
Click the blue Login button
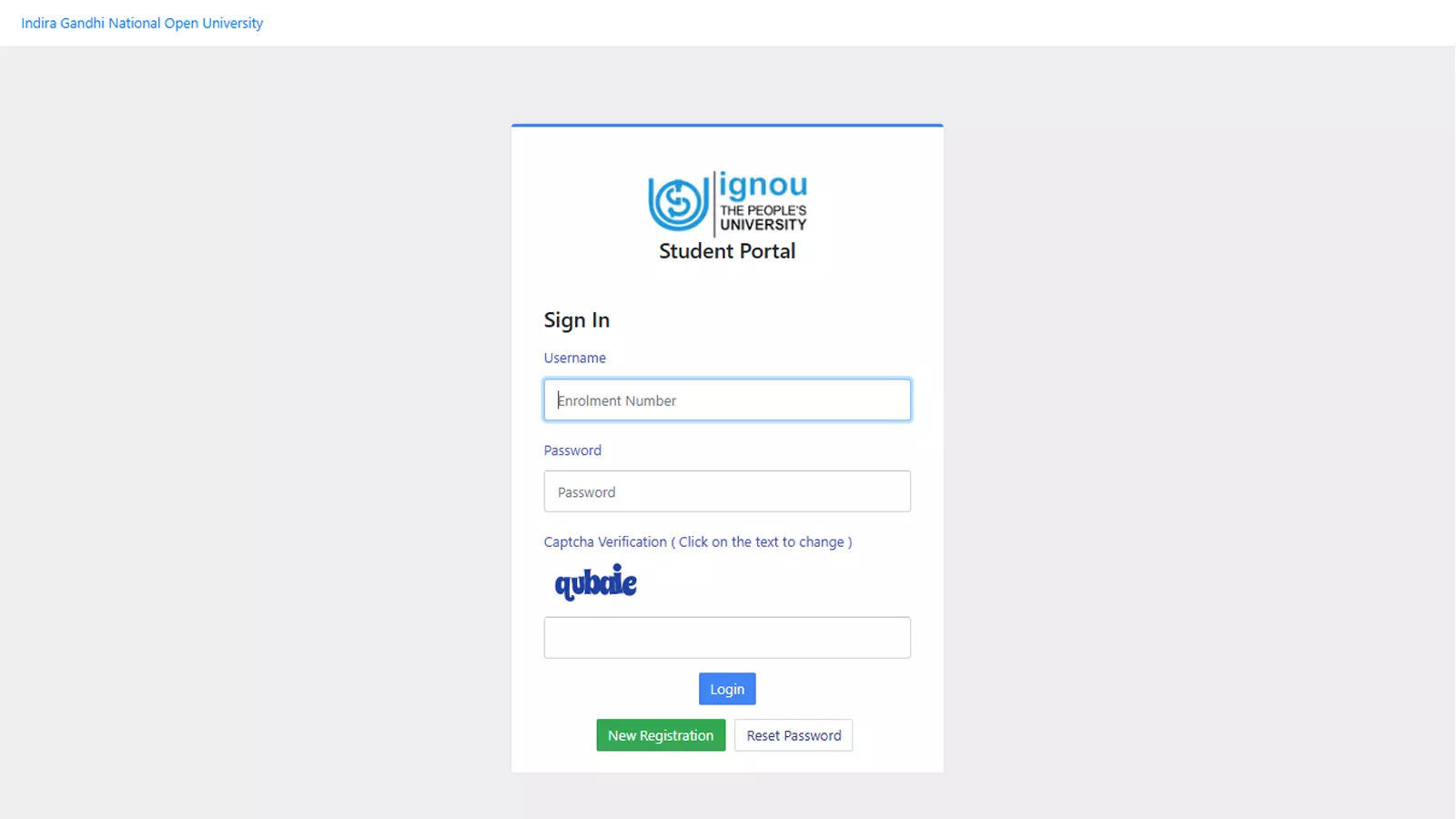(x=727, y=689)
